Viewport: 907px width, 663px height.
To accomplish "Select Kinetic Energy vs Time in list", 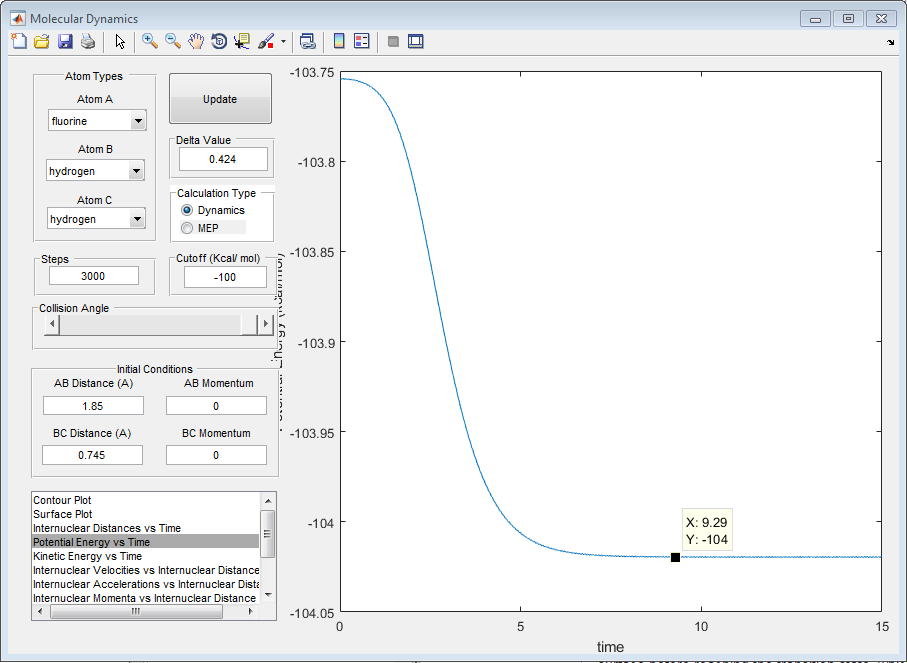I will pos(87,556).
